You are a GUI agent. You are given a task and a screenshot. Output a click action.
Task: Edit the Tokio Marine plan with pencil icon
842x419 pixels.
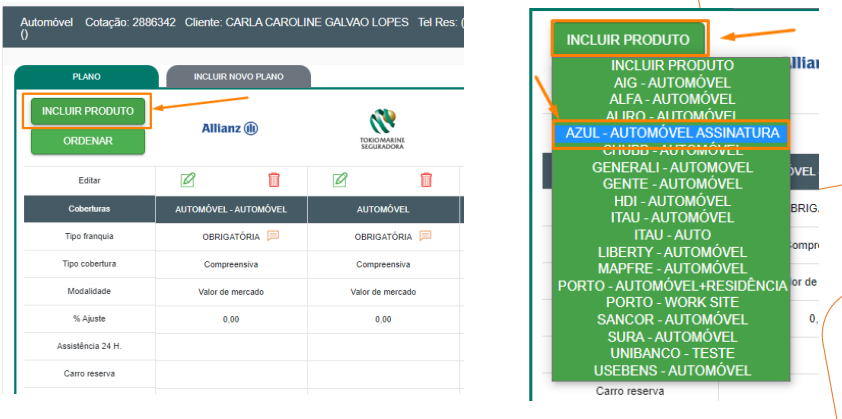click(x=339, y=180)
